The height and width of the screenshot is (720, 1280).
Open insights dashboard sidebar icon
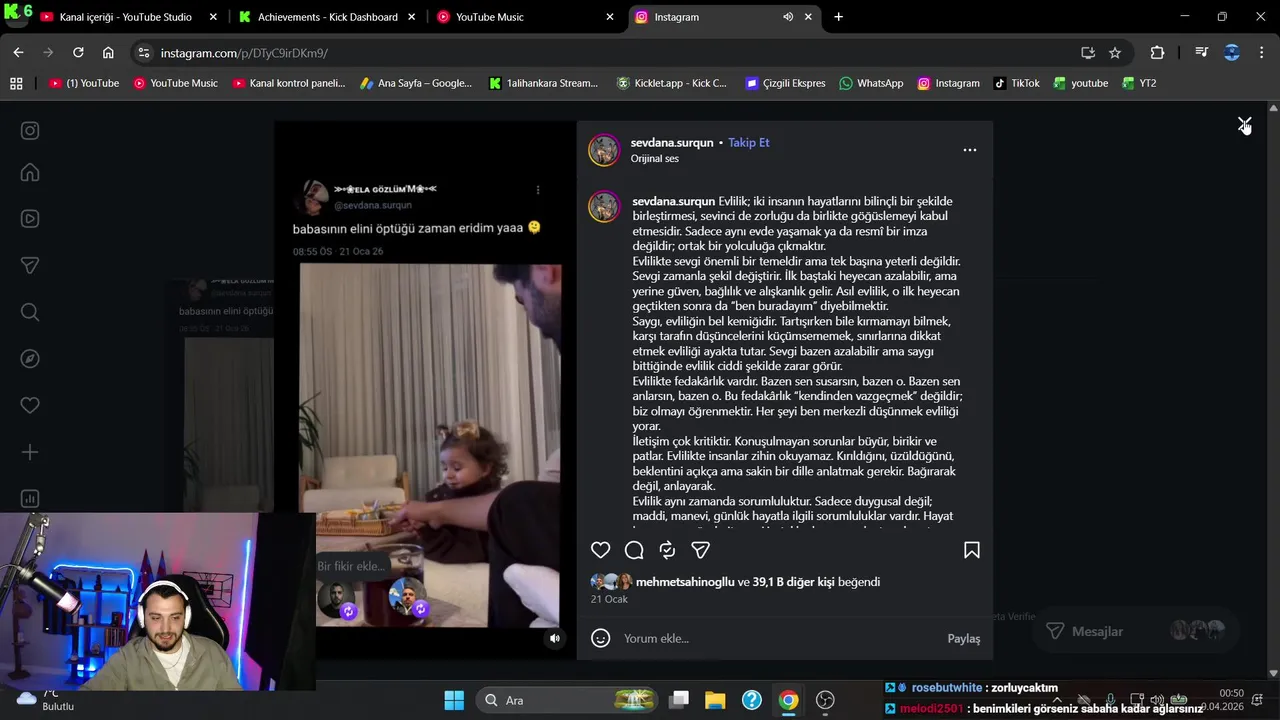point(30,498)
